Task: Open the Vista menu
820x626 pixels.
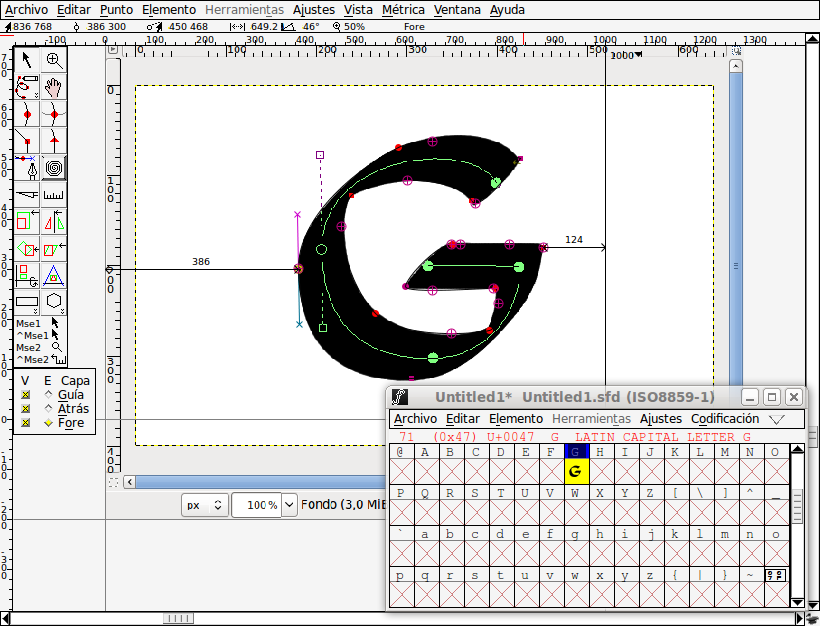Action: (x=358, y=10)
